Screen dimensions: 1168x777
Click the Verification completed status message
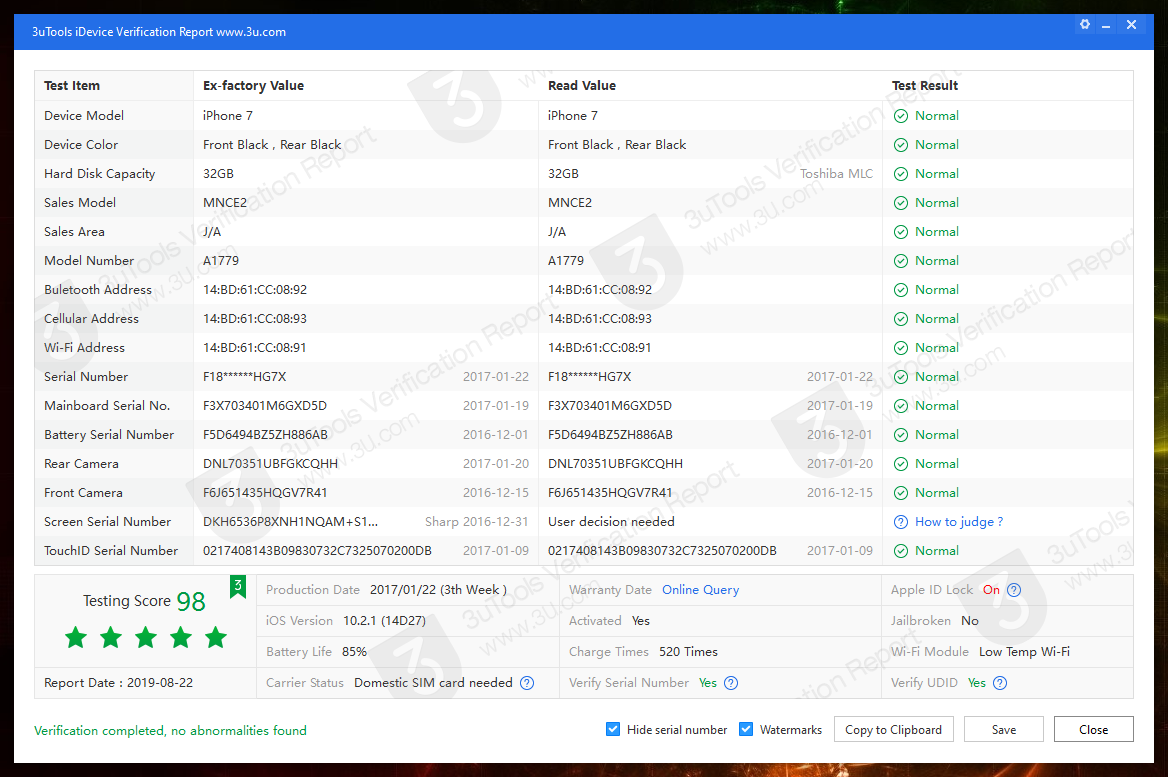point(171,731)
